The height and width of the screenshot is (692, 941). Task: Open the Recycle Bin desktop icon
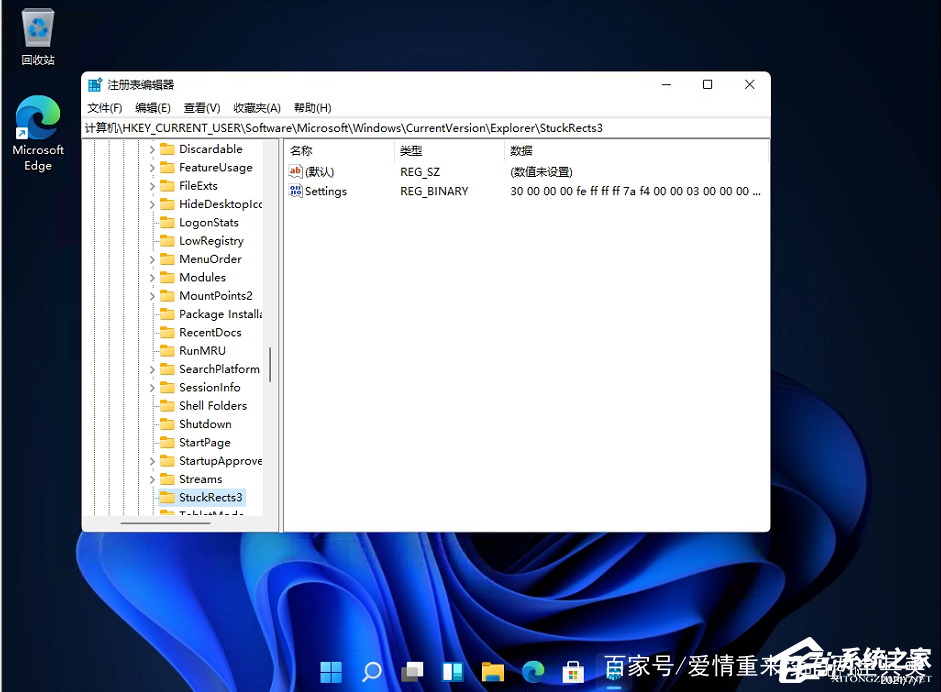click(38, 36)
